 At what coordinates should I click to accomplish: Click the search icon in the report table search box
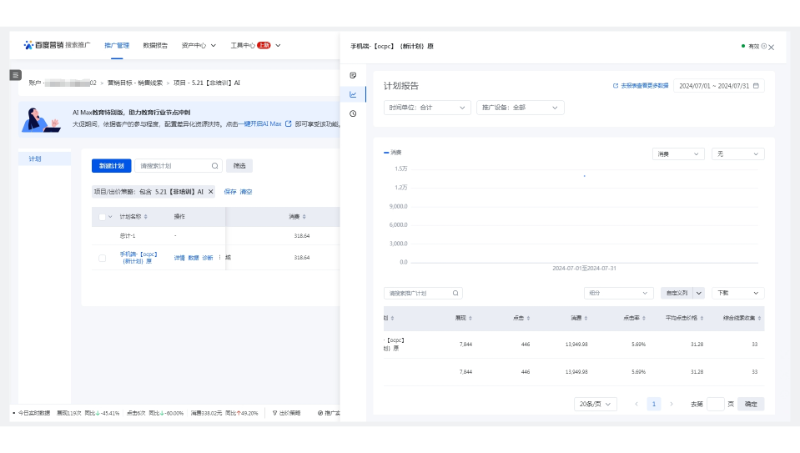(456, 293)
